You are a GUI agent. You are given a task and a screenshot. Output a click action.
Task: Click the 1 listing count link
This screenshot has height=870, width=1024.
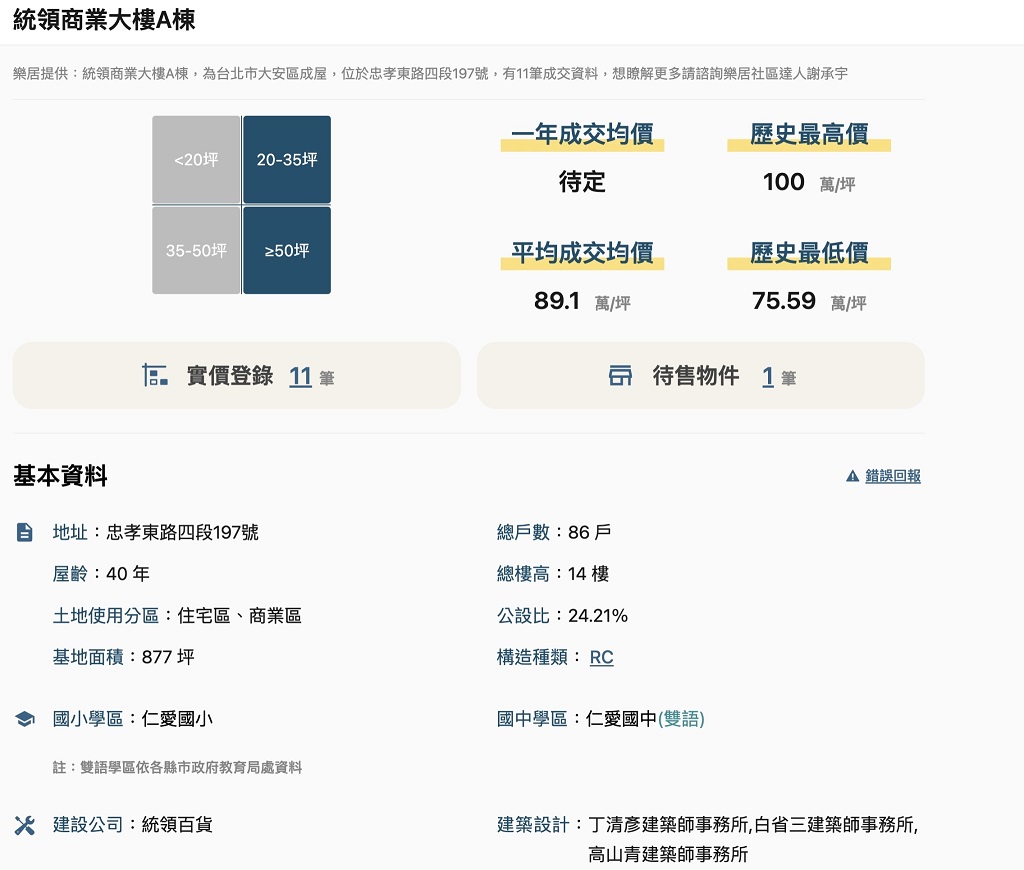click(x=768, y=376)
